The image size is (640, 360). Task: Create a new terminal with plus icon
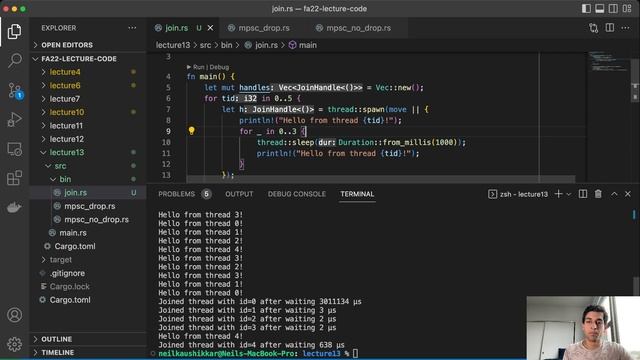pyautogui.click(x=558, y=194)
